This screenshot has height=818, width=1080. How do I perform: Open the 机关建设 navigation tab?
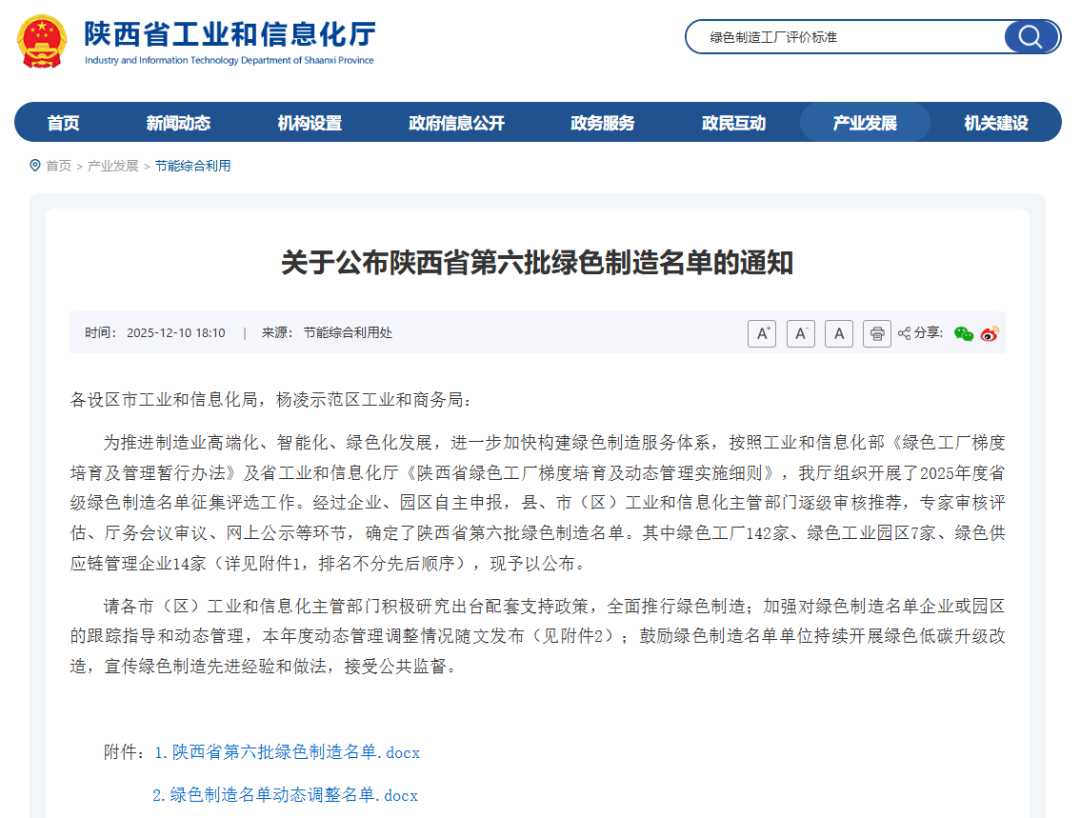(x=995, y=123)
